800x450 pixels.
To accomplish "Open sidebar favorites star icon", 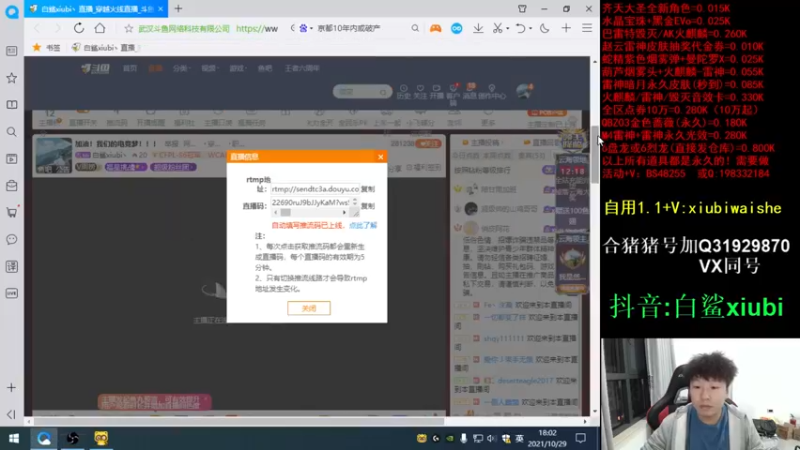I will [x=11, y=78].
